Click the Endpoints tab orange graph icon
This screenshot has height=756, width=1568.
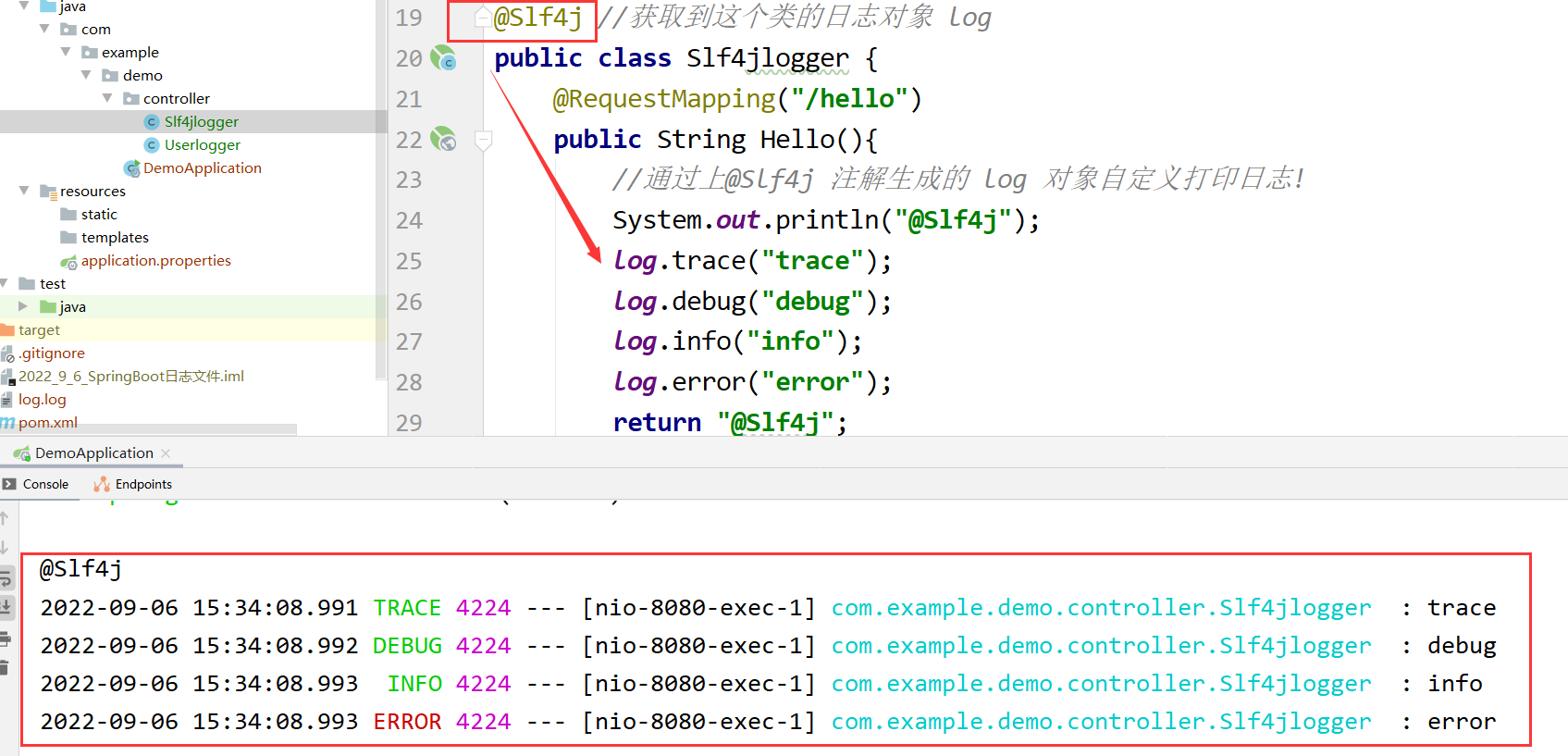[102, 484]
